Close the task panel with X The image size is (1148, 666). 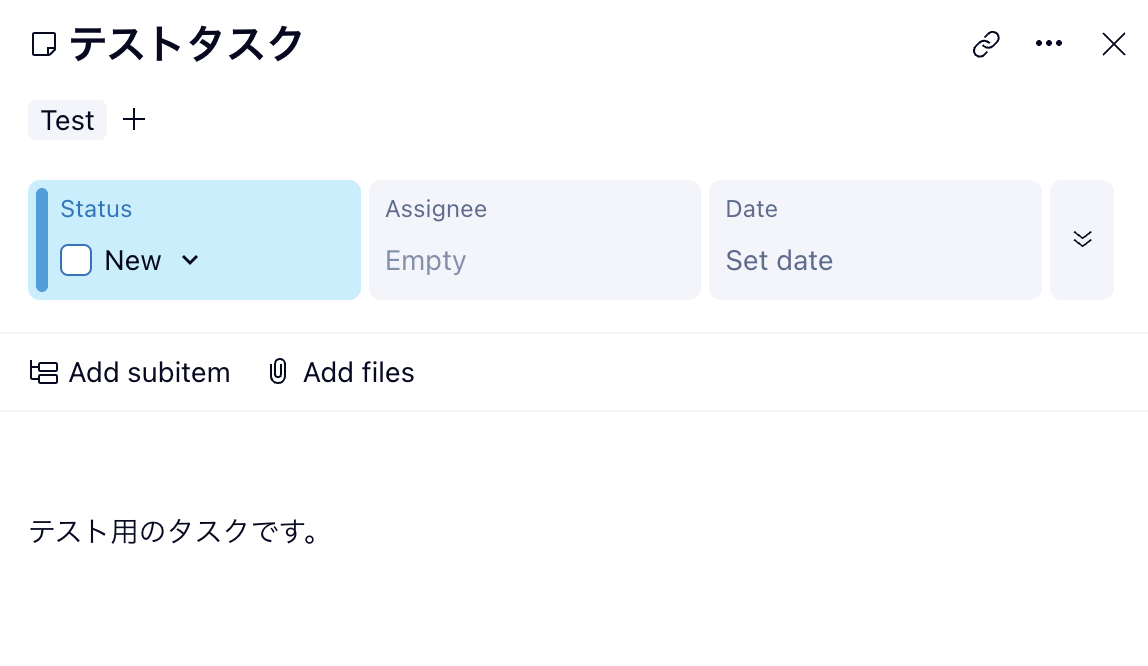click(x=1113, y=44)
